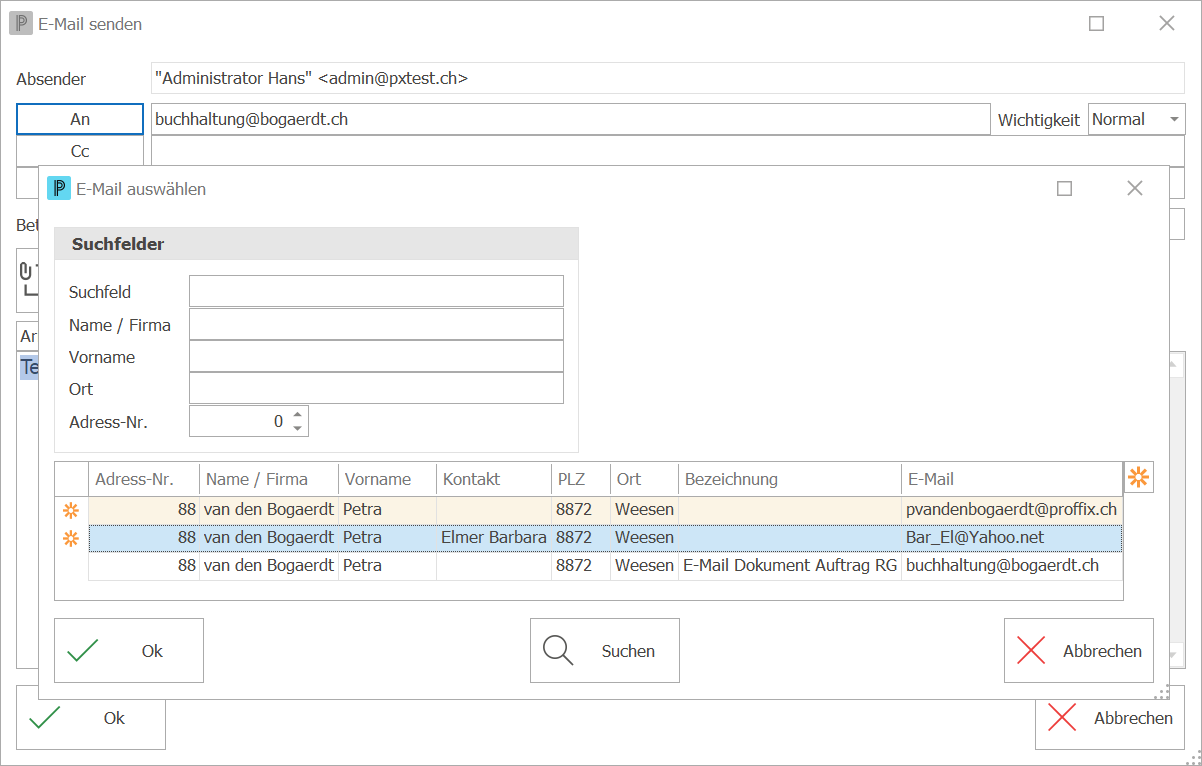Click the orange star icon beside the table header

click(x=1138, y=478)
